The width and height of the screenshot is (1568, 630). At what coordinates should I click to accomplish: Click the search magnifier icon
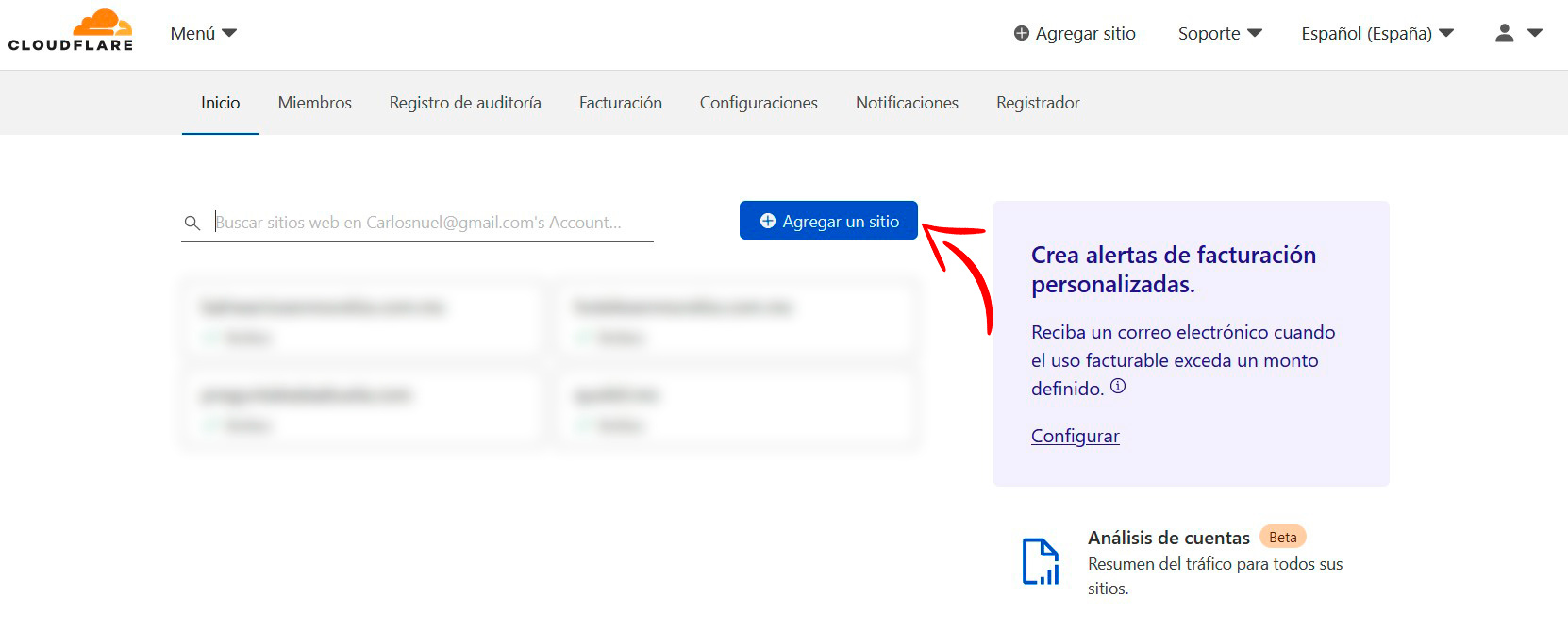coord(192,223)
